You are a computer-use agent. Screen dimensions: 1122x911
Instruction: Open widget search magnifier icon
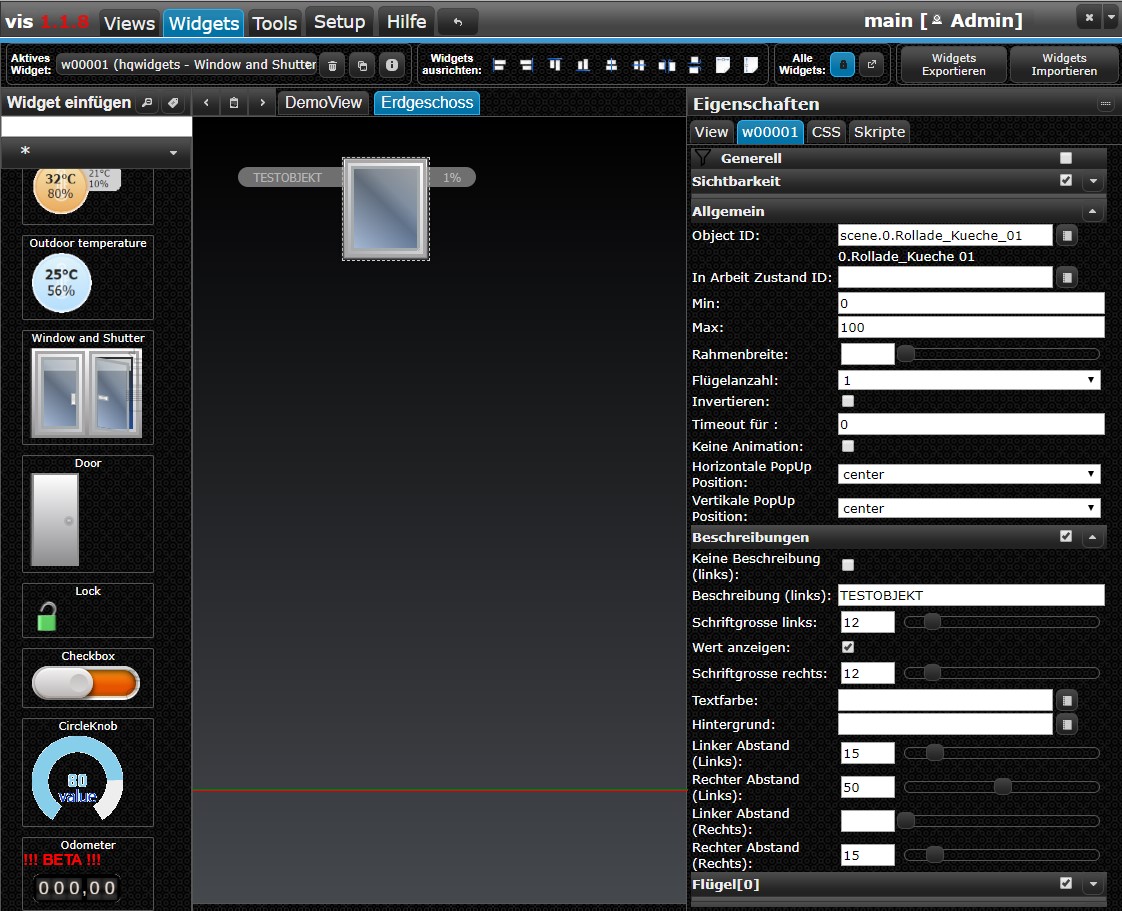click(x=147, y=103)
